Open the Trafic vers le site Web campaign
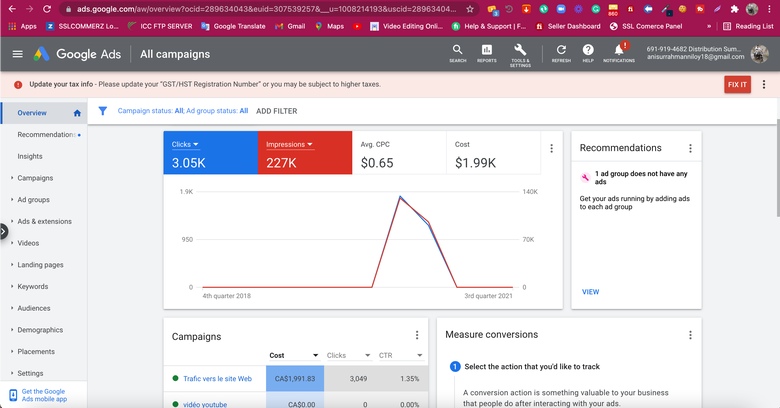 (x=217, y=379)
